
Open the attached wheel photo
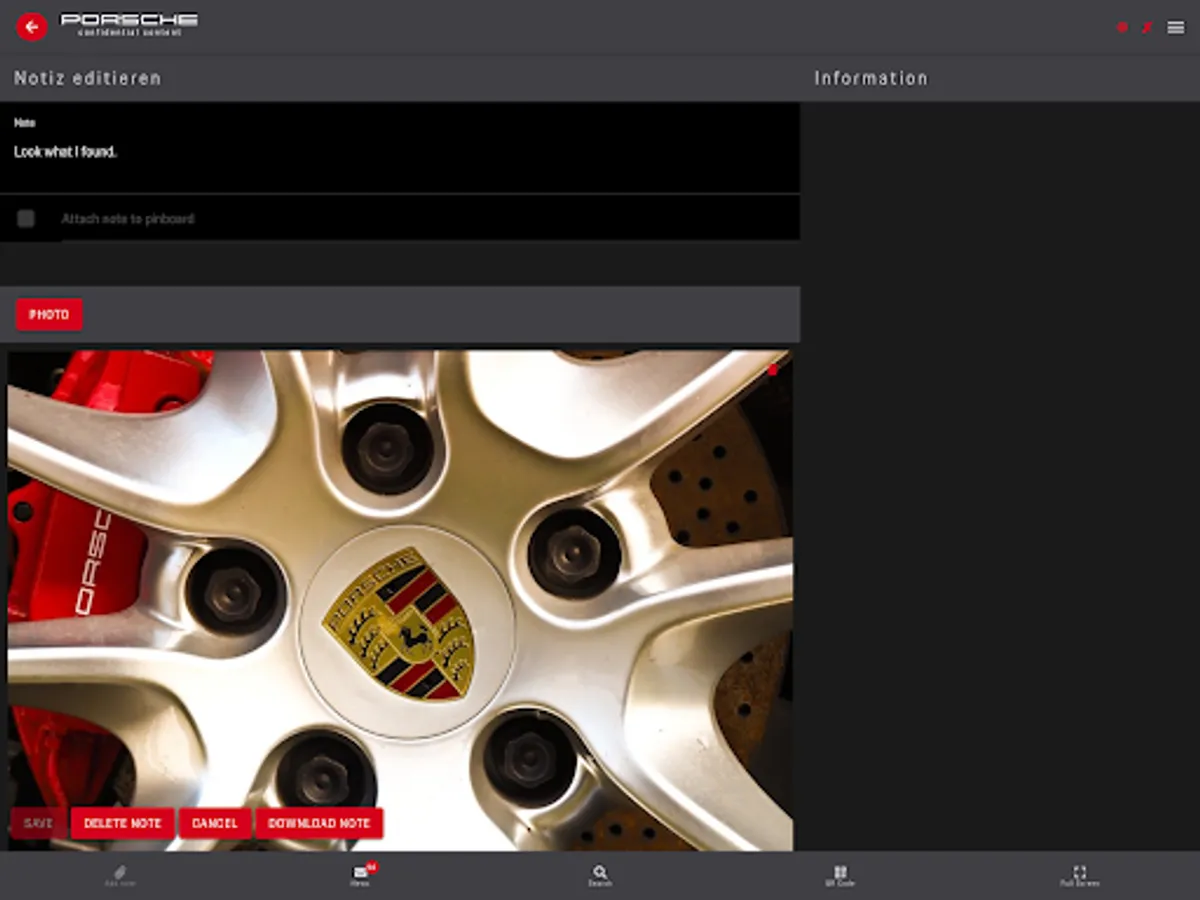click(x=400, y=600)
